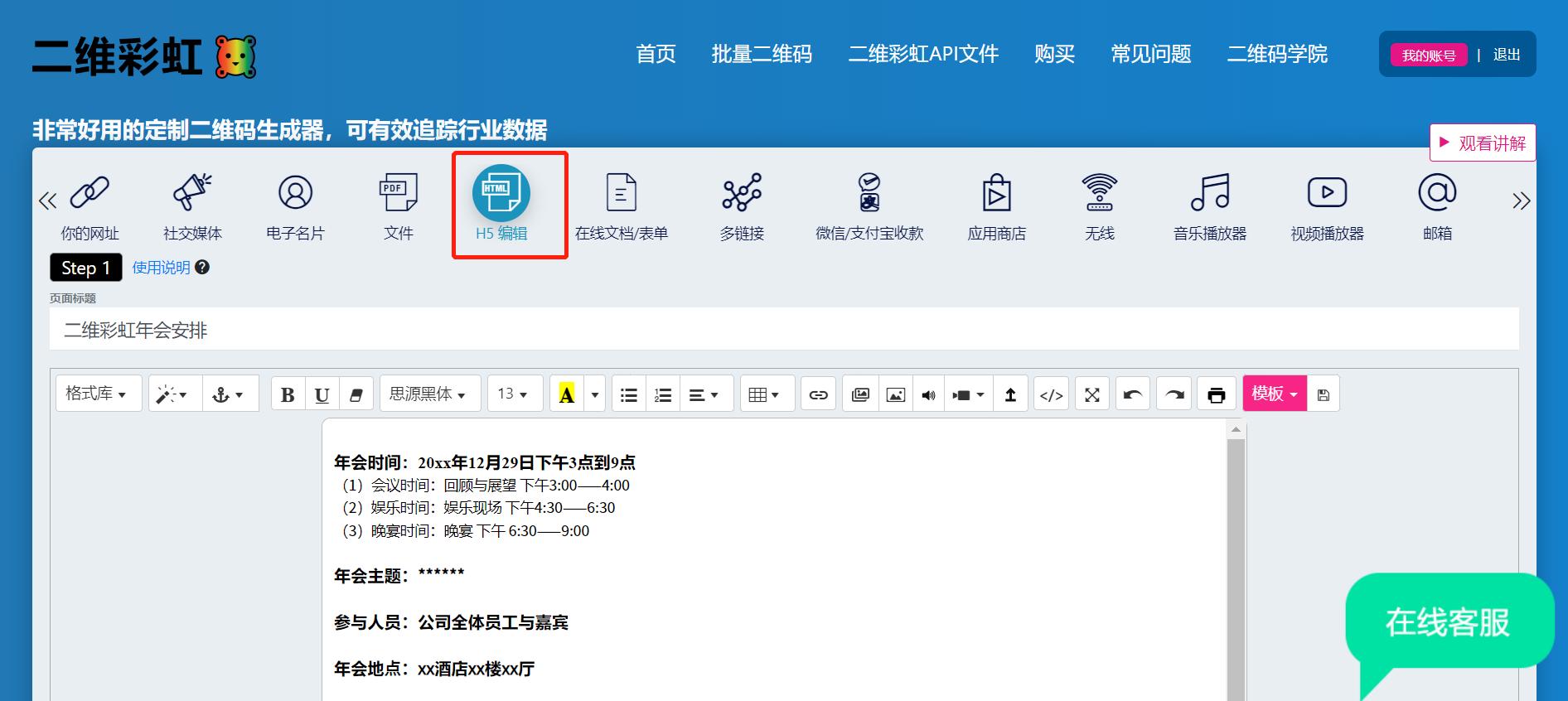Screen dimensions: 1568x701
Task: Apply the yellow highlight color swatch
Action: (x=567, y=394)
